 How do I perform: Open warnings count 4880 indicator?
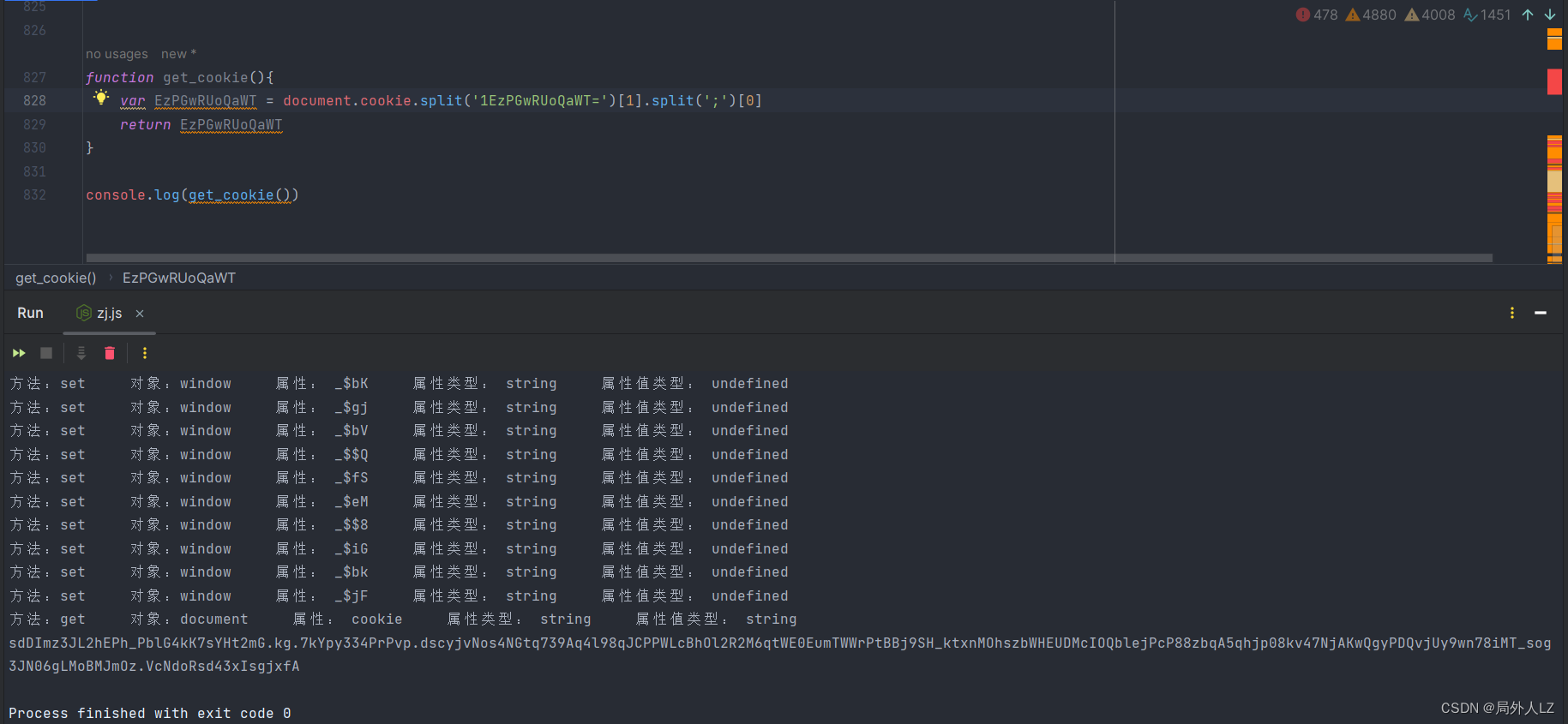click(1371, 15)
